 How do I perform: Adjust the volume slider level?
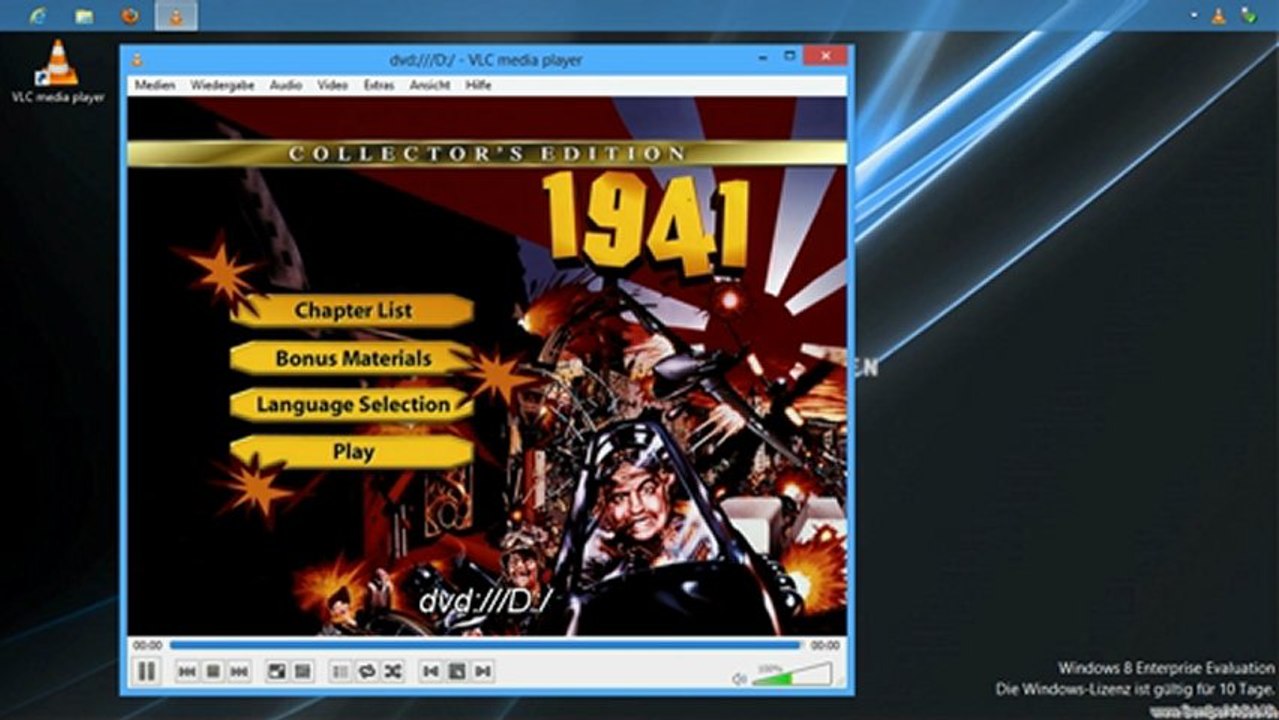791,675
